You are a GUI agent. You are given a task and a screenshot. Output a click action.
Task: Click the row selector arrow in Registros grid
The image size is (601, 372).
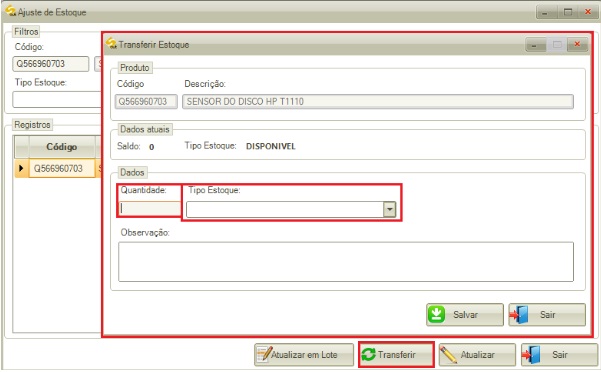pyautogui.click(x=21, y=168)
